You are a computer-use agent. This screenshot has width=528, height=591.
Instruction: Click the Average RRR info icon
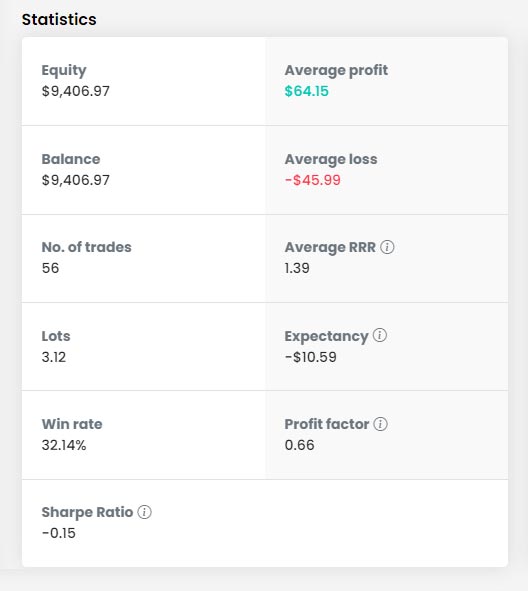click(x=387, y=247)
